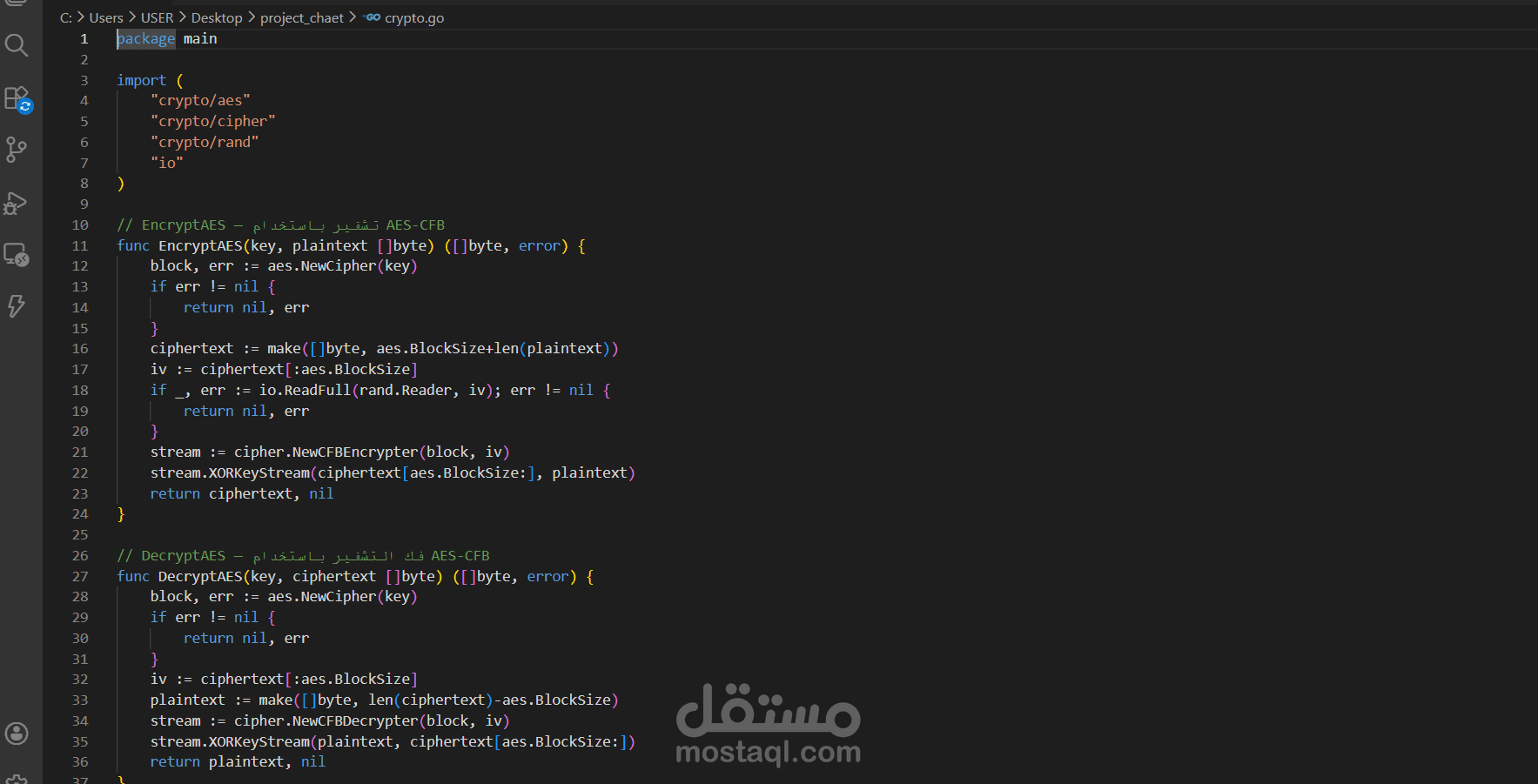Expand the chevron after USER breadcrumb
The width and height of the screenshot is (1538, 784).
(x=183, y=17)
